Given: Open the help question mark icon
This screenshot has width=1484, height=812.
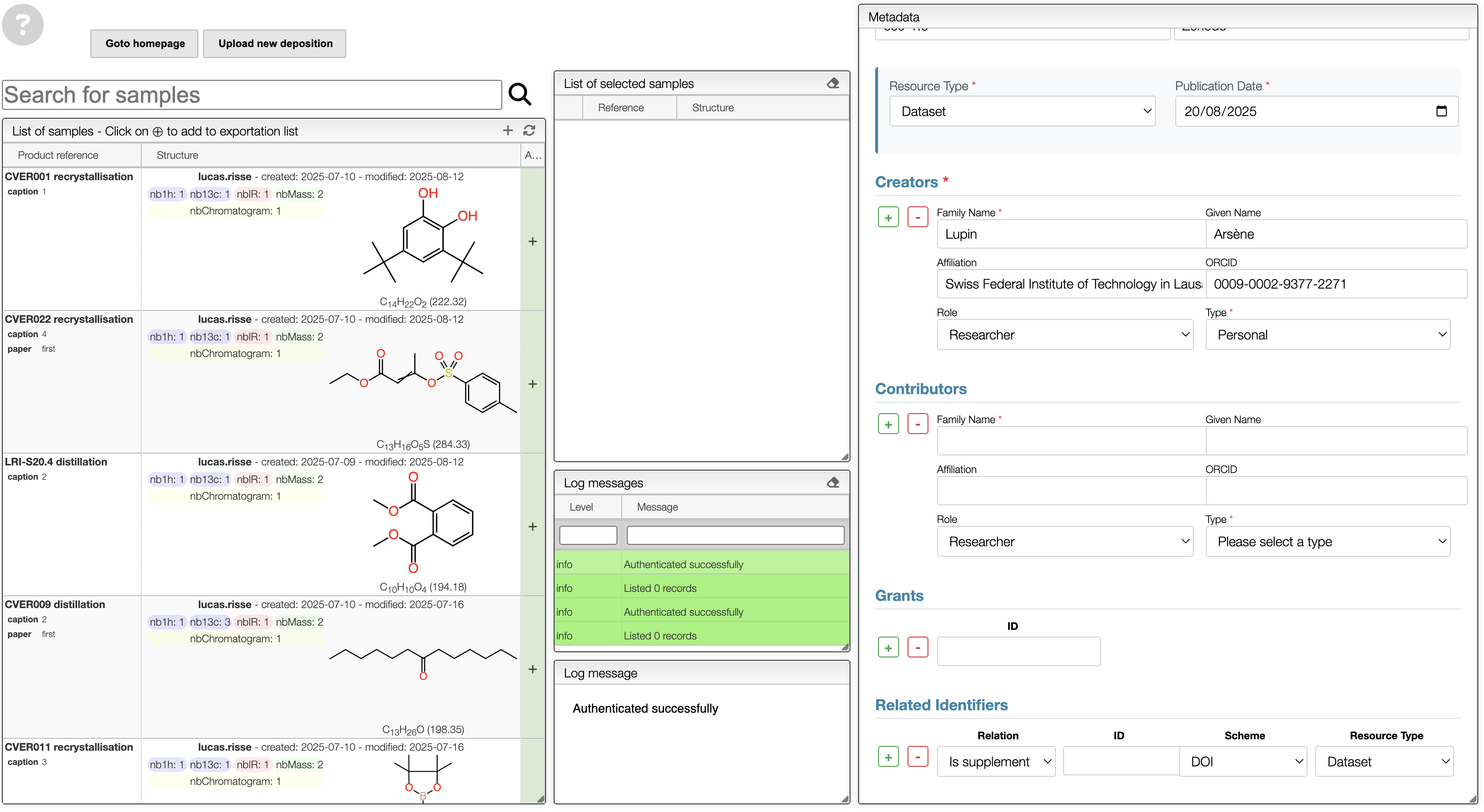Looking at the screenshot, I should point(23,25).
